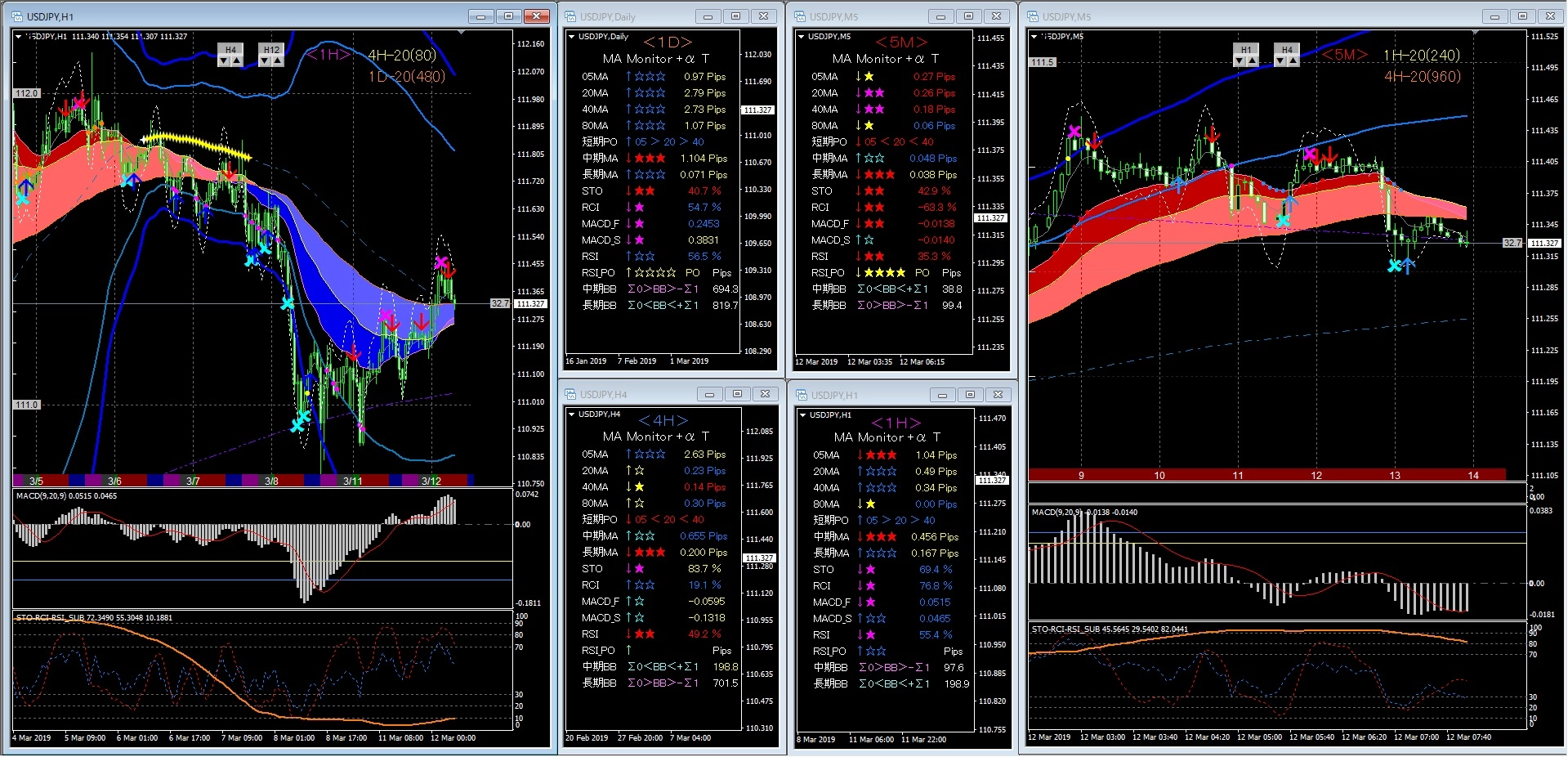Click the chart icon of the USDJPY,H4 window
The image size is (1568, 757).
pos(571,394)
